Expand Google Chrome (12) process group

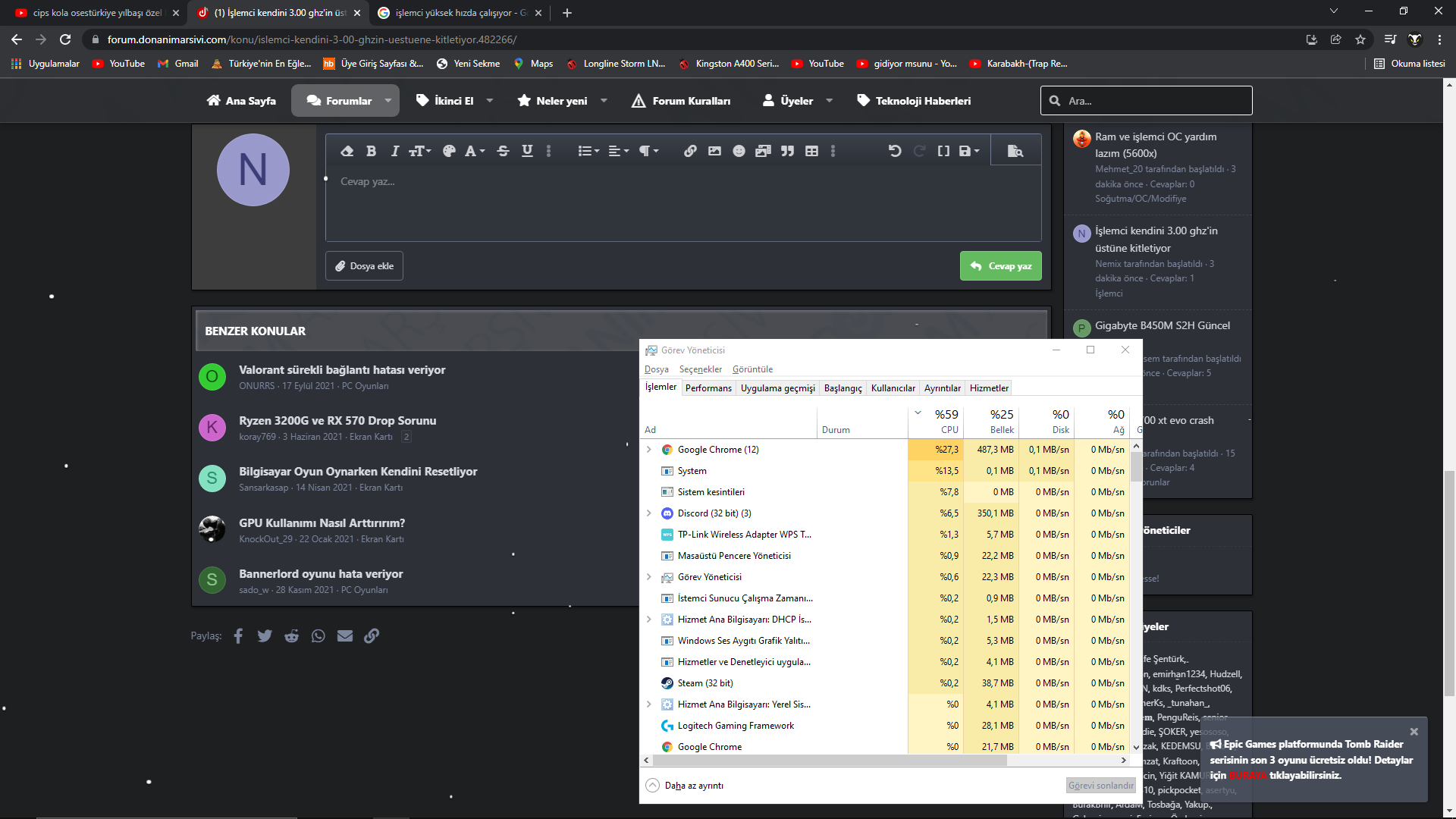coord(649,450)
